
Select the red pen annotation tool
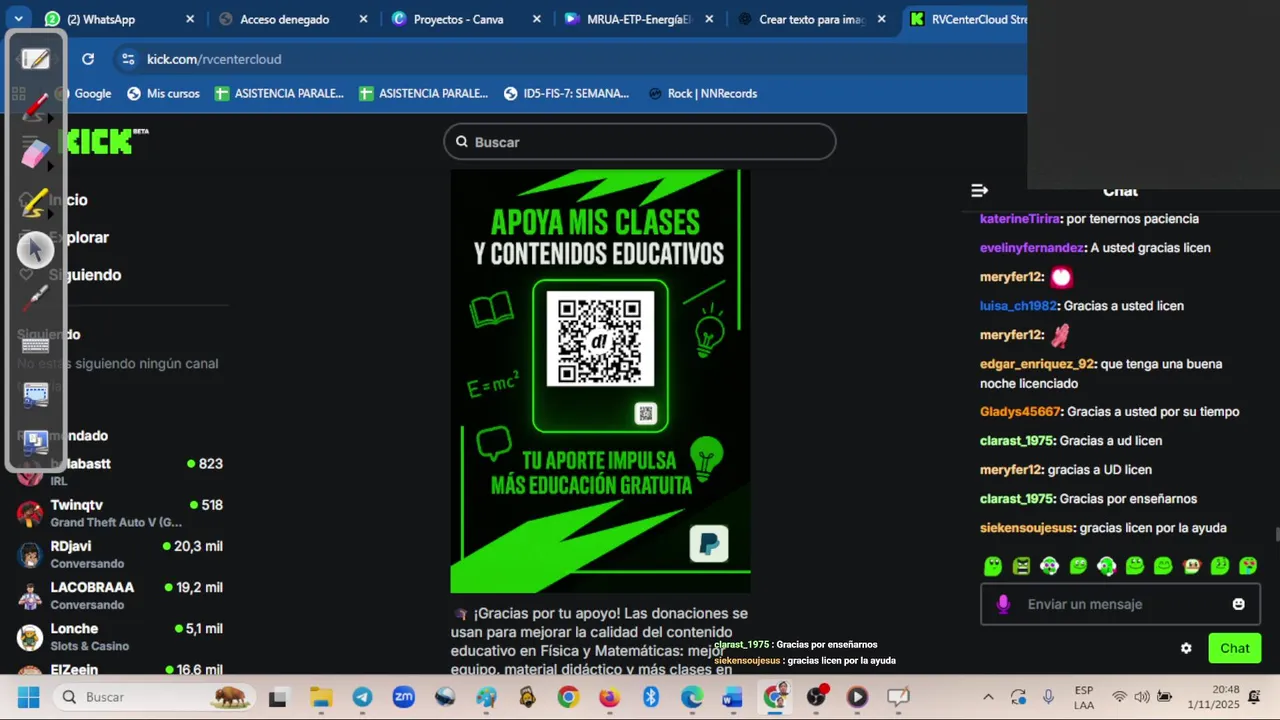(36, 106)
